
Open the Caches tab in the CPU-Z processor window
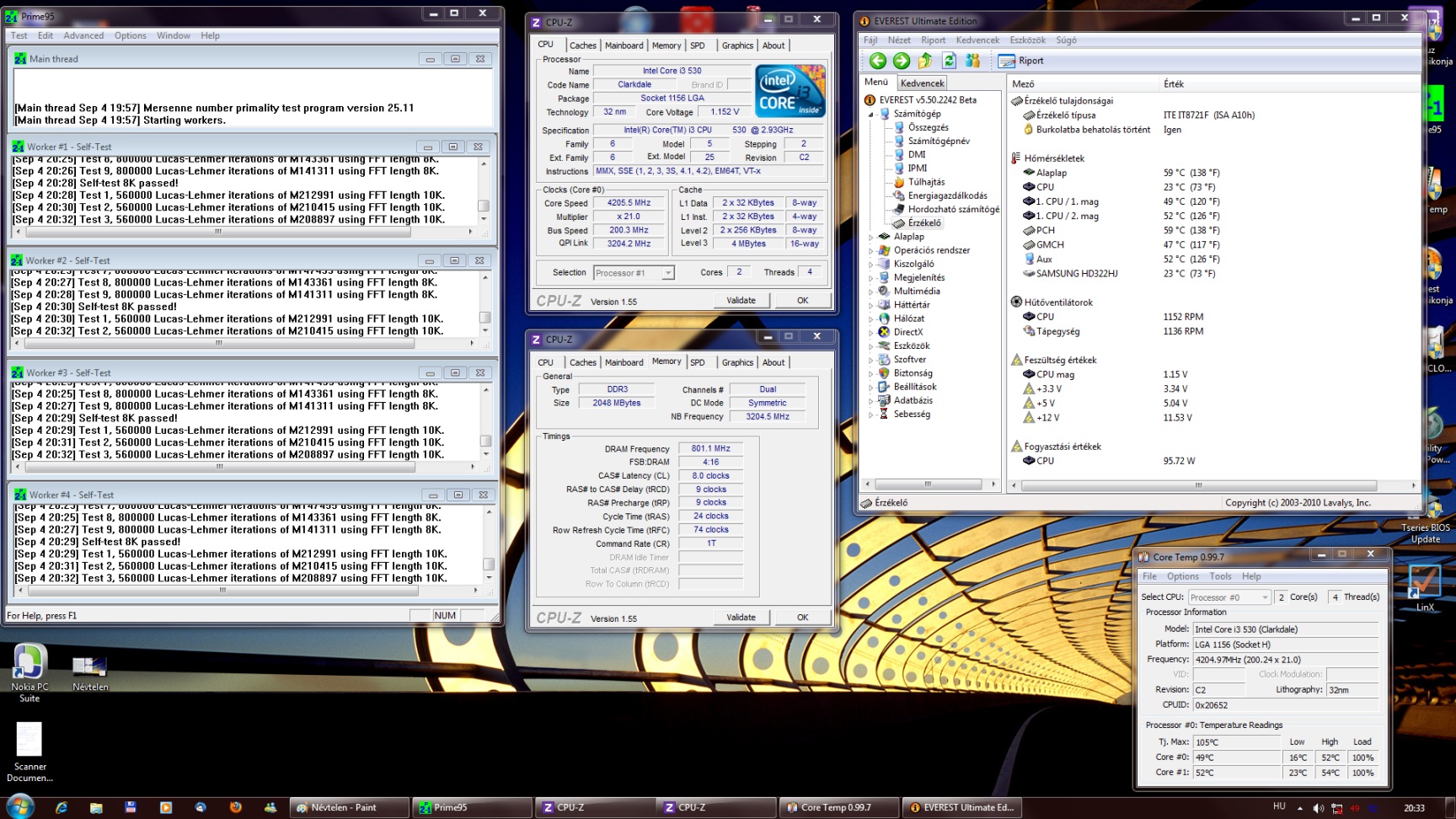click(x=582, y=45)
